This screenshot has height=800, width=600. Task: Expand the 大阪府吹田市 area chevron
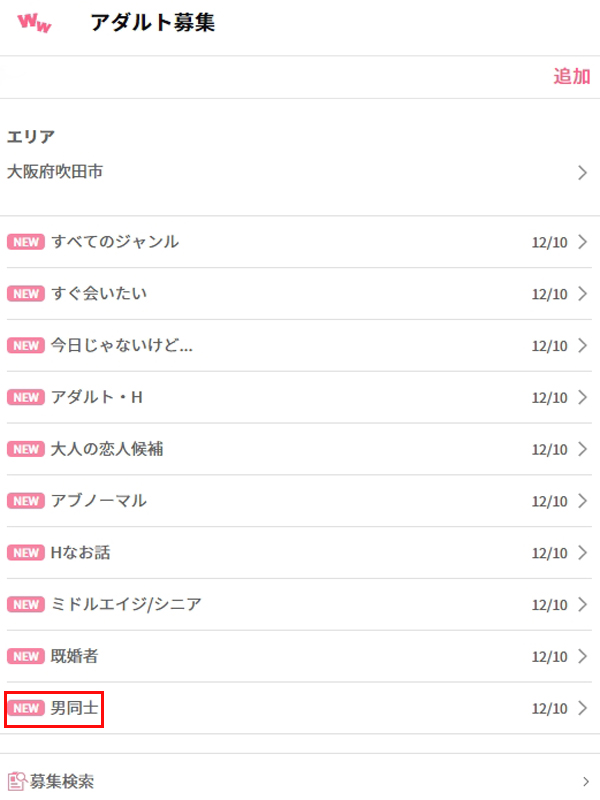[583, 173]
